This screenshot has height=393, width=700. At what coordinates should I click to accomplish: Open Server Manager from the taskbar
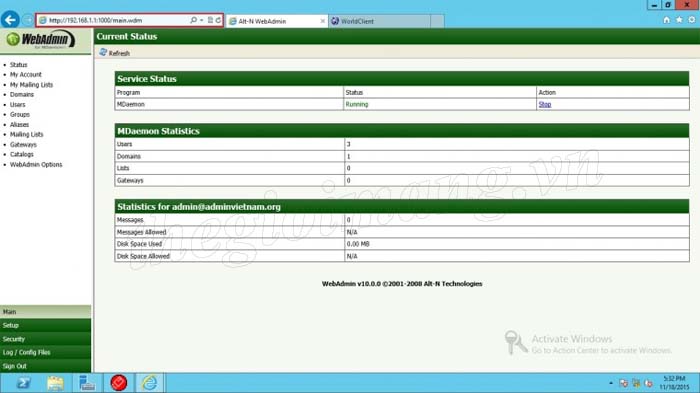pos(87,383)
